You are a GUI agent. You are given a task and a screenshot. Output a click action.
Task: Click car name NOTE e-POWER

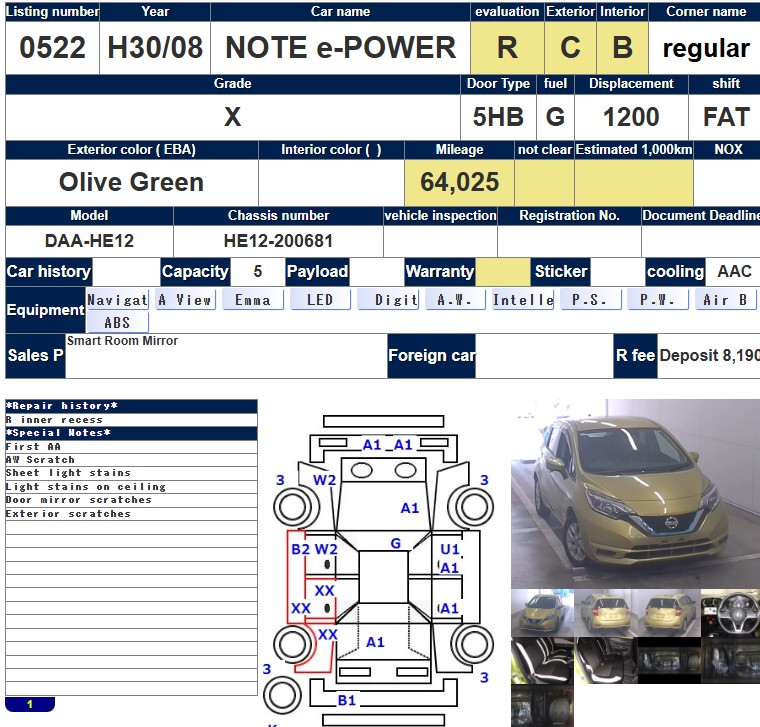tap(340, 47)
